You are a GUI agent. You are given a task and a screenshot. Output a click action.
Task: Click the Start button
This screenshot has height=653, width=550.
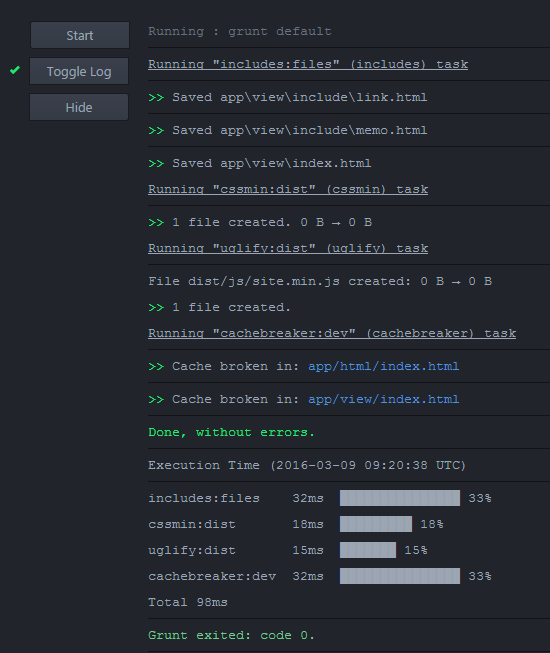[x=80, y=35]
